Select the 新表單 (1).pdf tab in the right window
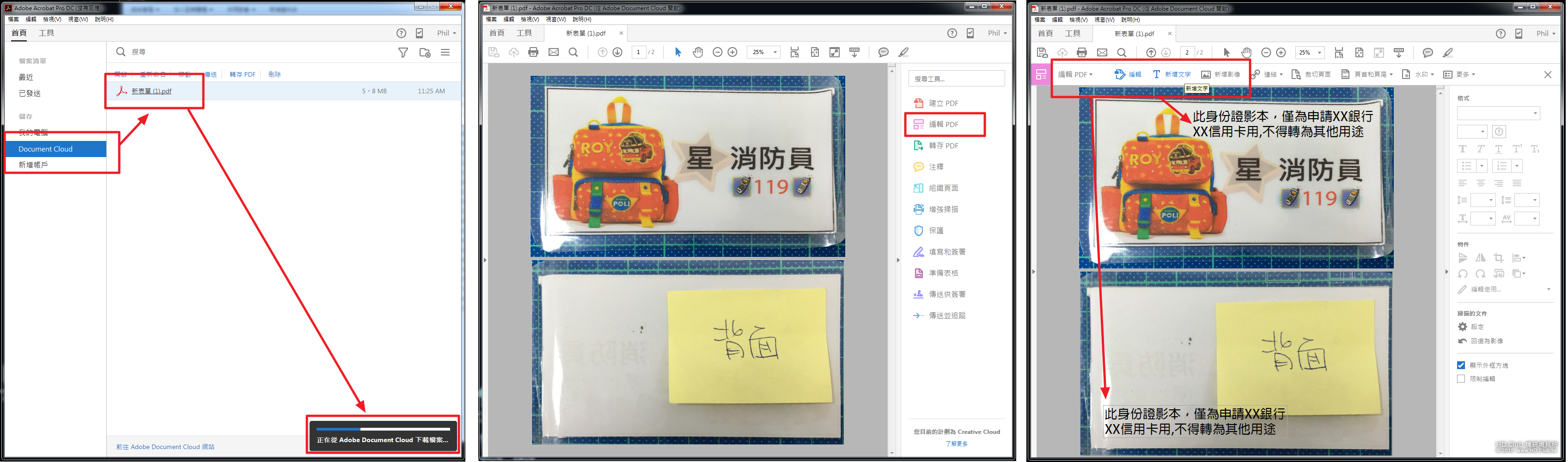 [1134, 33]
